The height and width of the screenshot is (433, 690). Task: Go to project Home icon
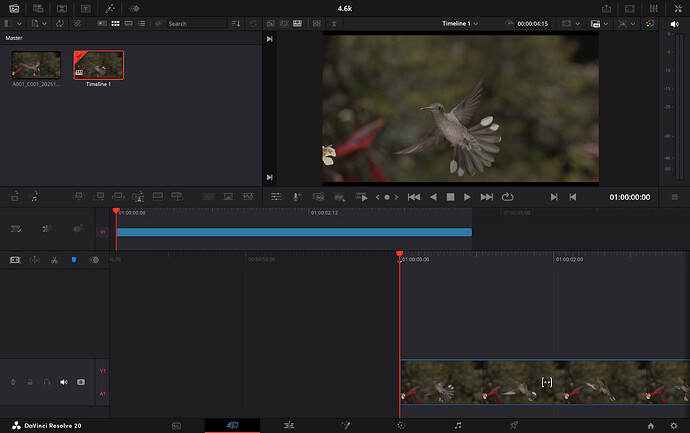(651, 426)
